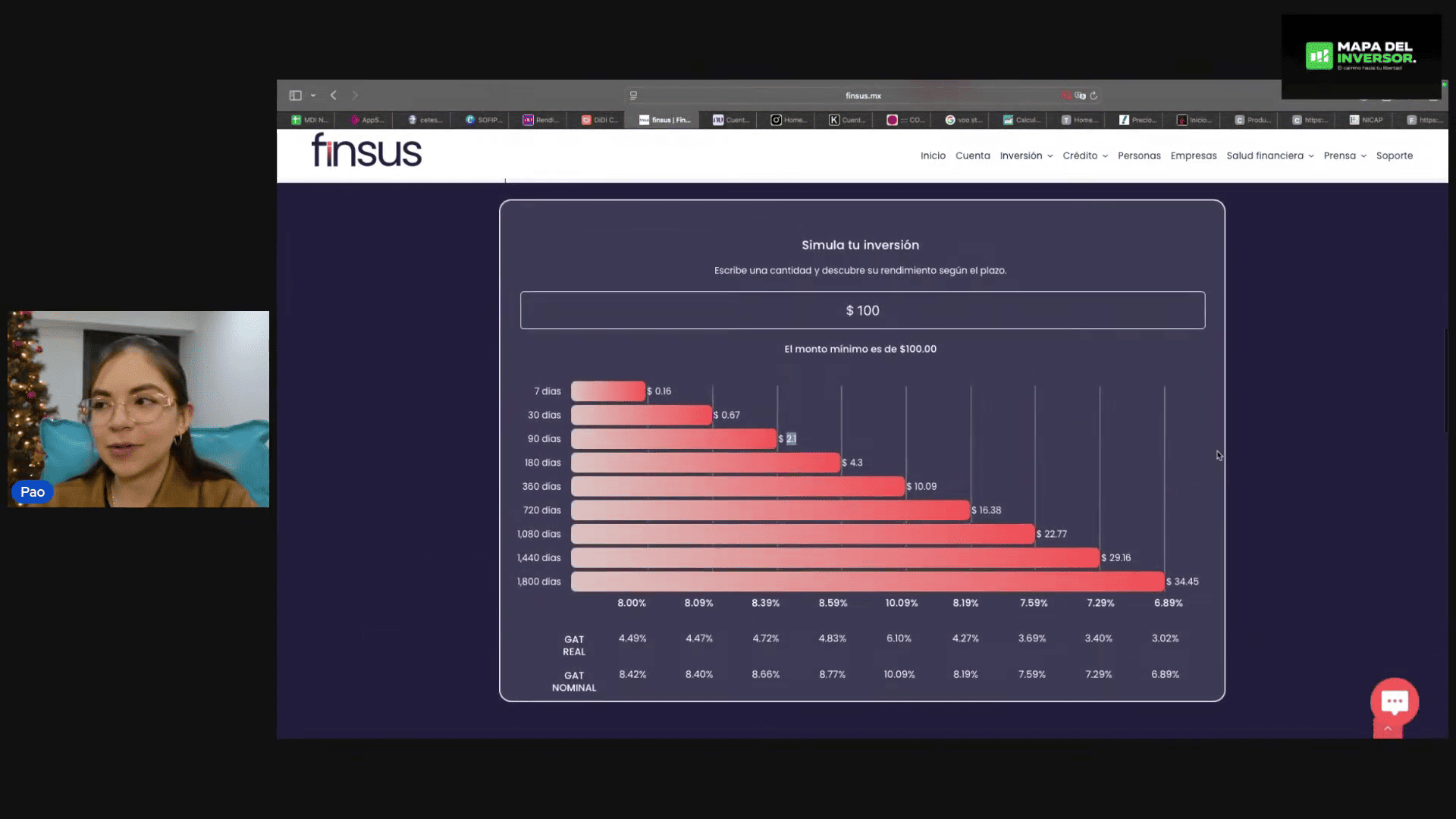1456x819 pixels.
Task: Expand the Crédito dropdown menu
Action: [x=1084, y=155]
